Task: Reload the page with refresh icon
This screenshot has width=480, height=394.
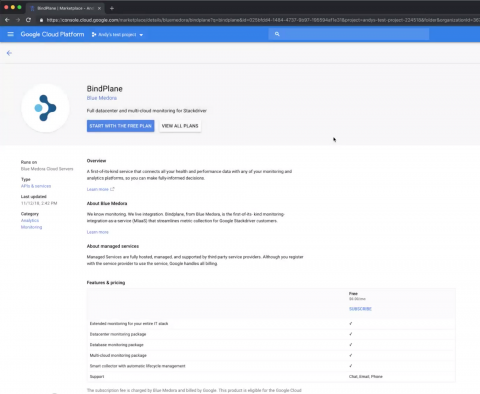Action: 29,20
